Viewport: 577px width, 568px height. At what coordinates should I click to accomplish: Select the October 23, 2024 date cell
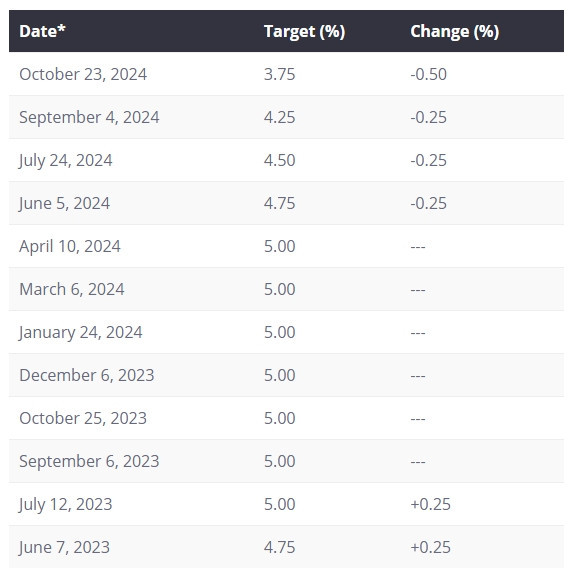point(83,74)
